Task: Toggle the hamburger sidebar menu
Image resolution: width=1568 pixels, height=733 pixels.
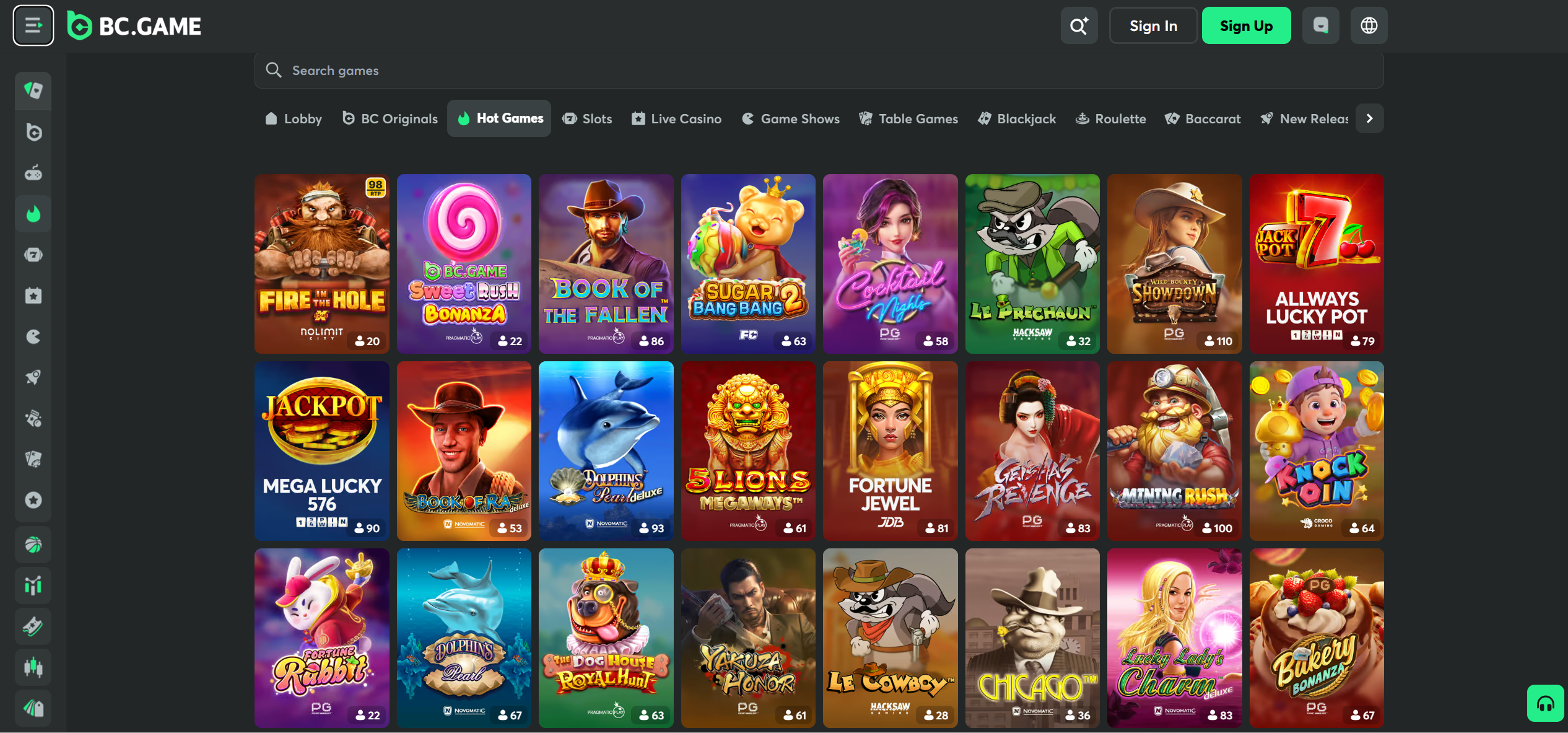Action: click(x=33, y=25)
